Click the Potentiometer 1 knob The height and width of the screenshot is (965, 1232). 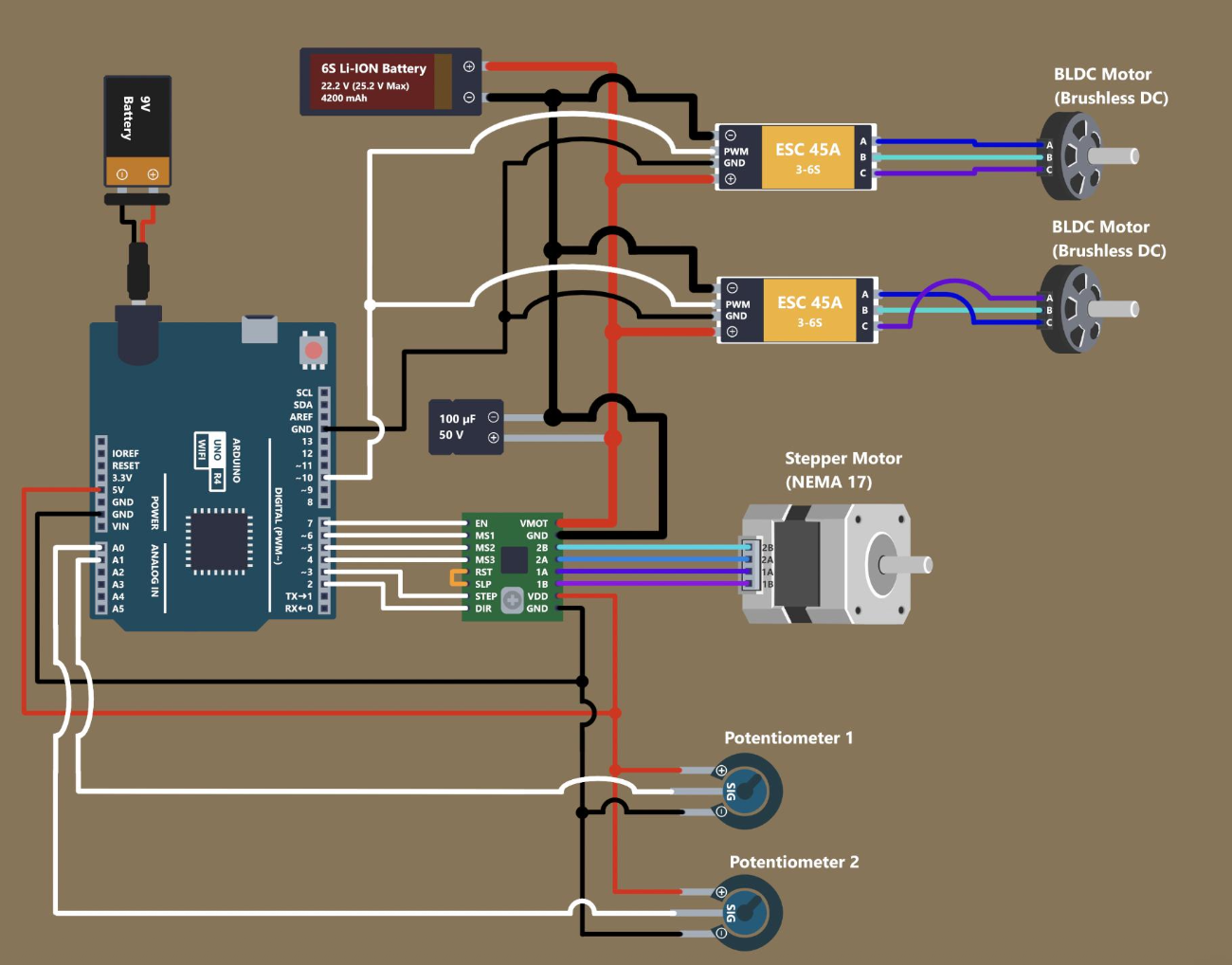pyautogui.click(x=751, y=791)
